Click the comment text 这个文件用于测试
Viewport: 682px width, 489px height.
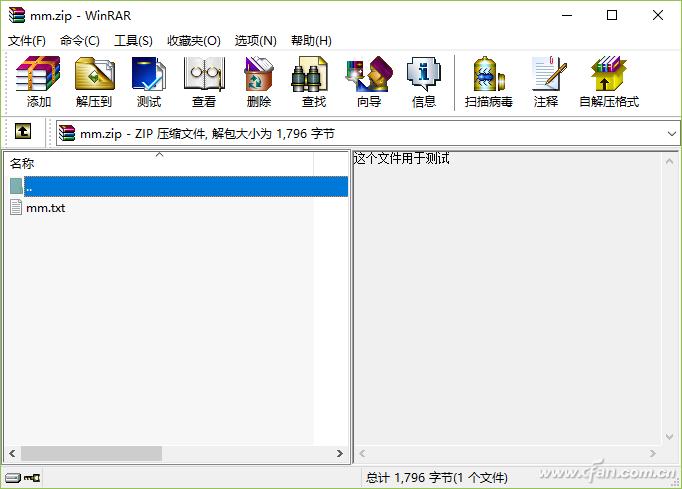point(401,158)
